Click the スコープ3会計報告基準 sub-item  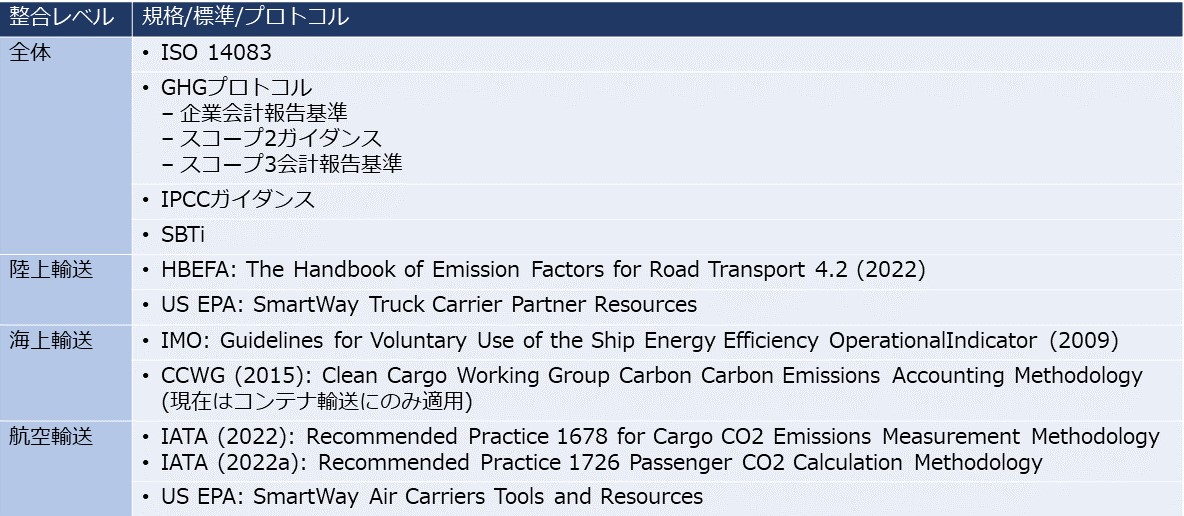tap(291, 164)
